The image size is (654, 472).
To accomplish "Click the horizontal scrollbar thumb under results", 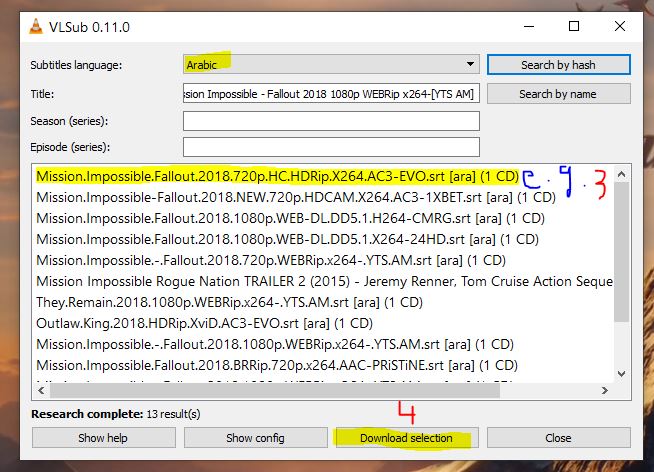I will [x=275, y=391].
